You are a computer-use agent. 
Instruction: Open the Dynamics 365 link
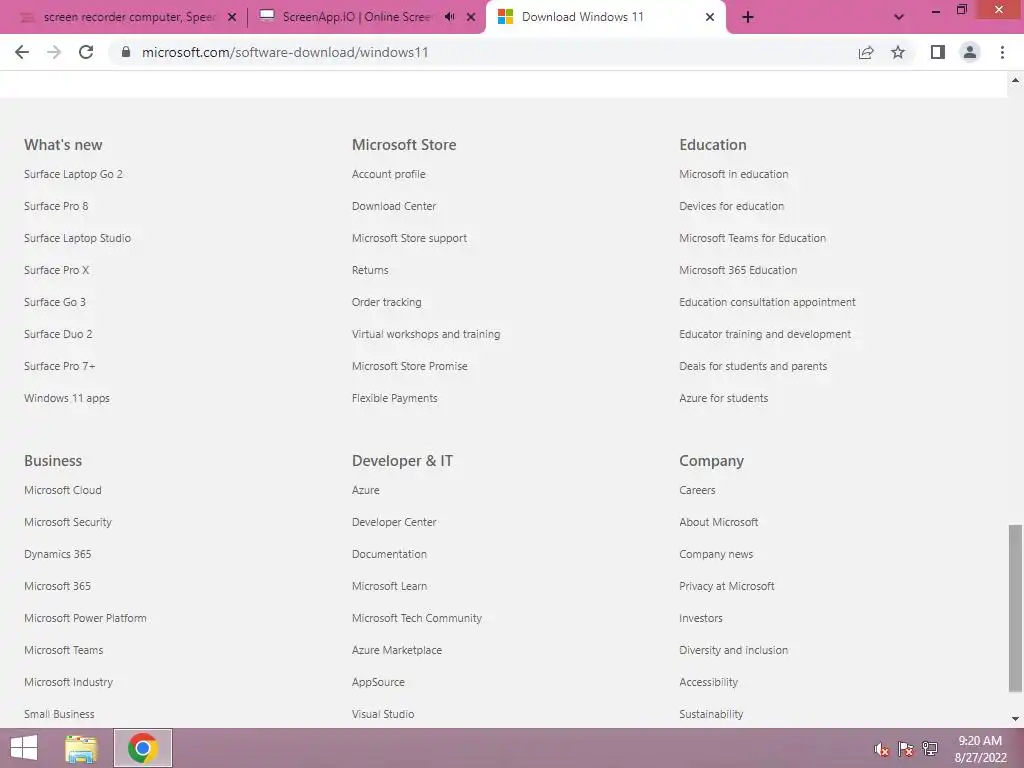coord(57,554)
